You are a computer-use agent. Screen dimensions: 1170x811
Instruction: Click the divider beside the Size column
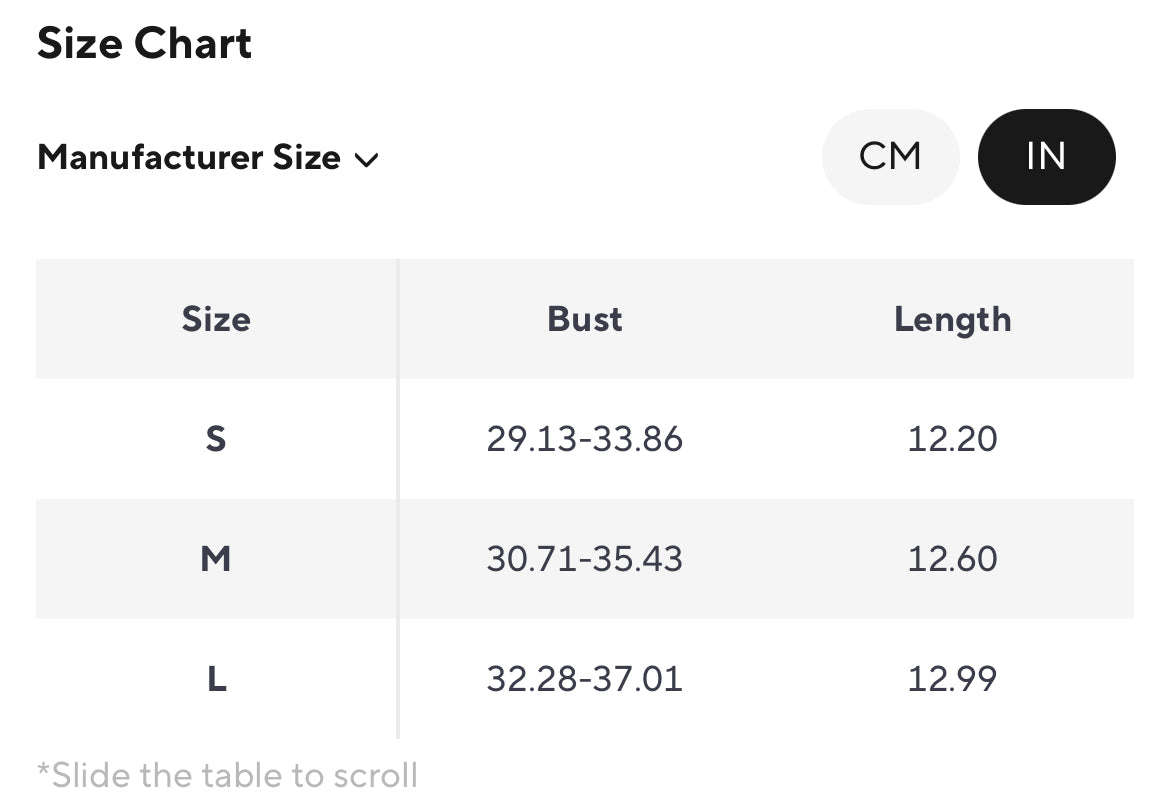(398, 500)
